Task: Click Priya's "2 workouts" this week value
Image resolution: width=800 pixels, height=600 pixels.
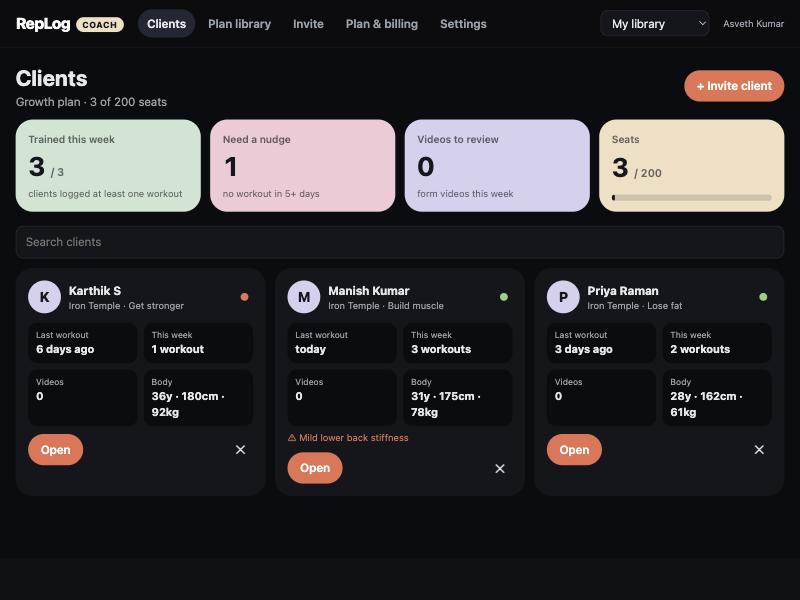Action: click(x=700, y=349)
